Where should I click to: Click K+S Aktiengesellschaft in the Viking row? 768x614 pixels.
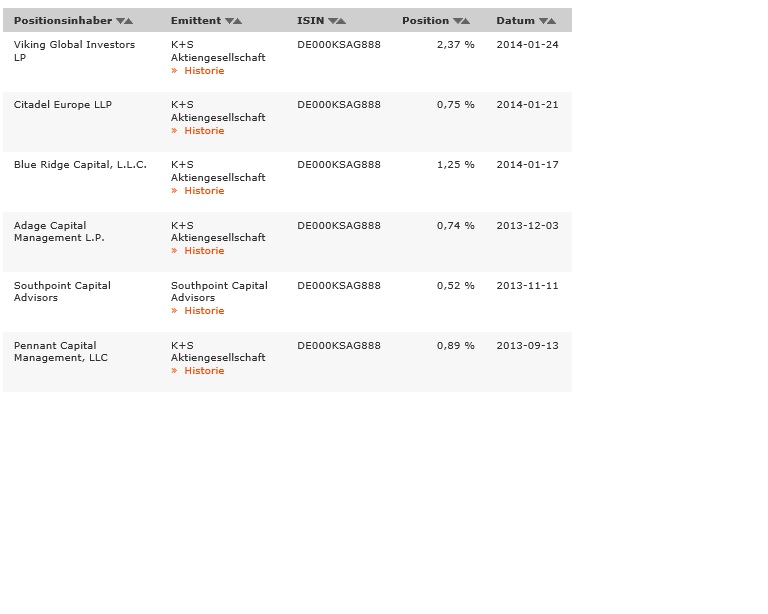click(x=218, y=51)
